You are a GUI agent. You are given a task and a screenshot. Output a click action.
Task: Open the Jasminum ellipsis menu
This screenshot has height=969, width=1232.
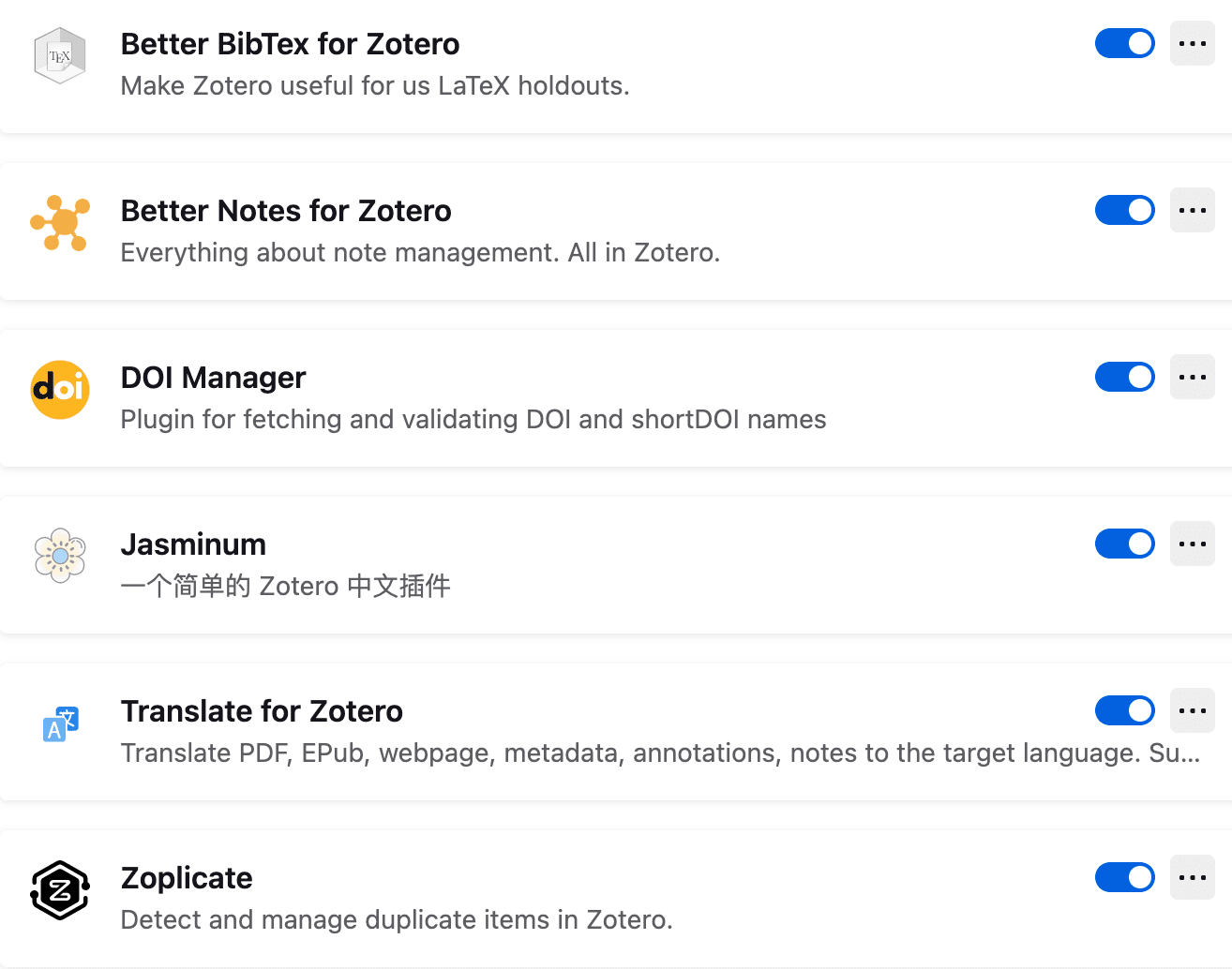pos(1193,544)
